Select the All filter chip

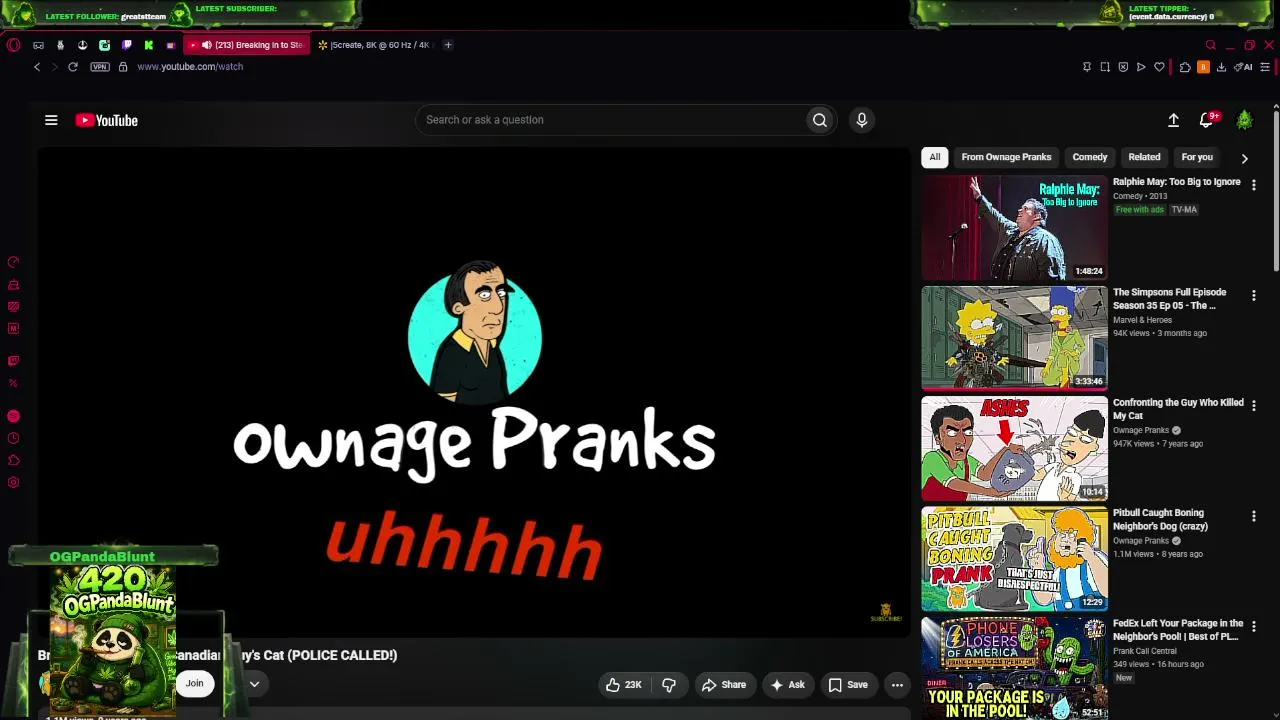tap(935, 157)
